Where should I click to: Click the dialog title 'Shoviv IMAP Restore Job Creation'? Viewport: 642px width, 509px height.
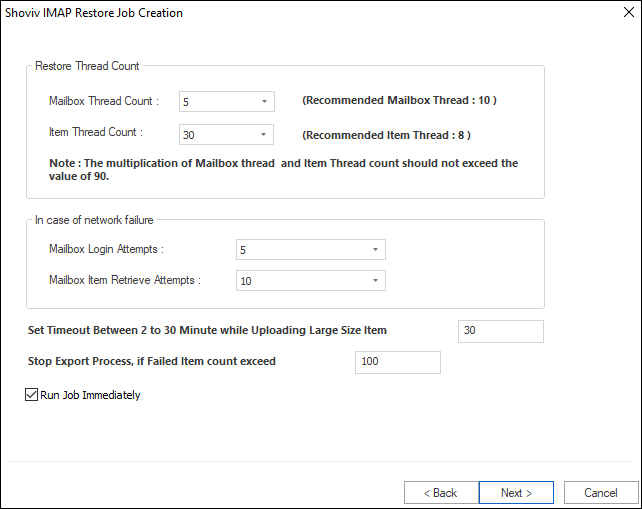click(x=94, y=13)
